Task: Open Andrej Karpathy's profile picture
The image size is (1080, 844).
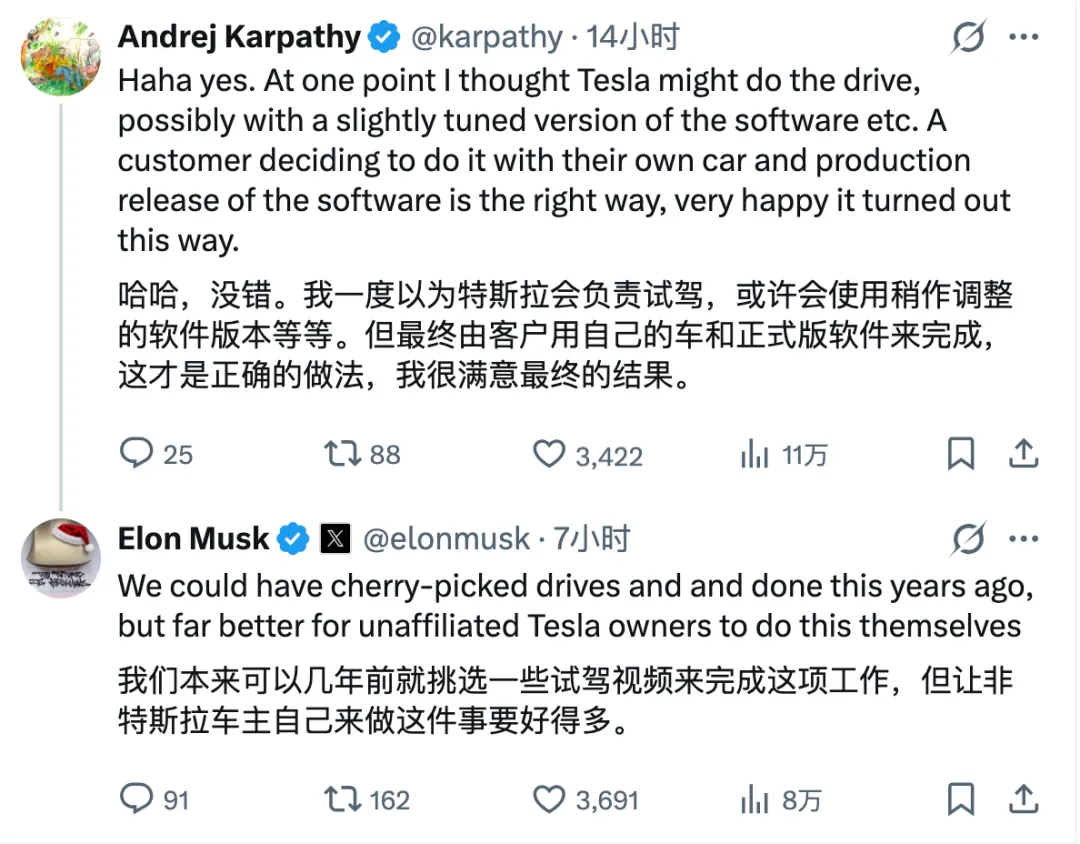Action: [61, 56]
